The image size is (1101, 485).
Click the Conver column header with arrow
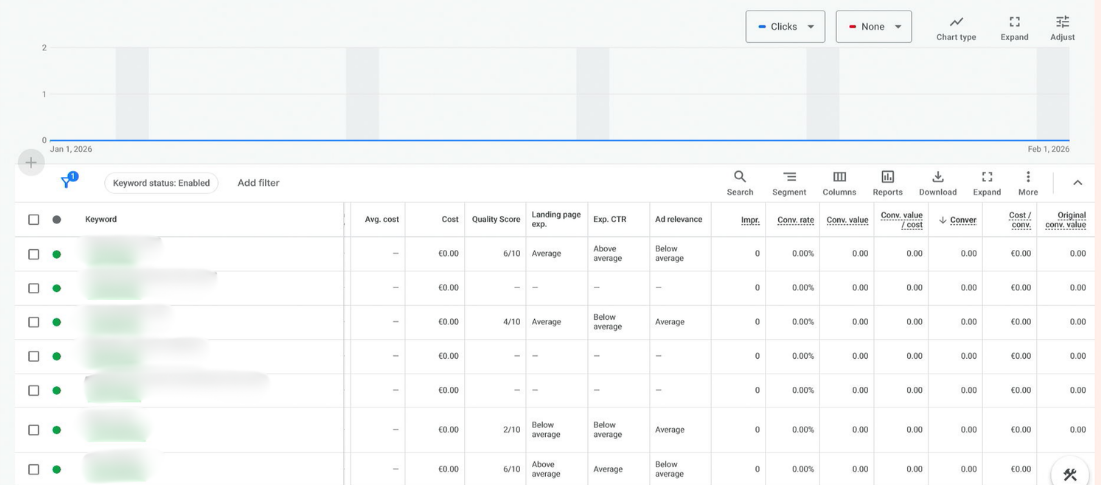[957, 220]
